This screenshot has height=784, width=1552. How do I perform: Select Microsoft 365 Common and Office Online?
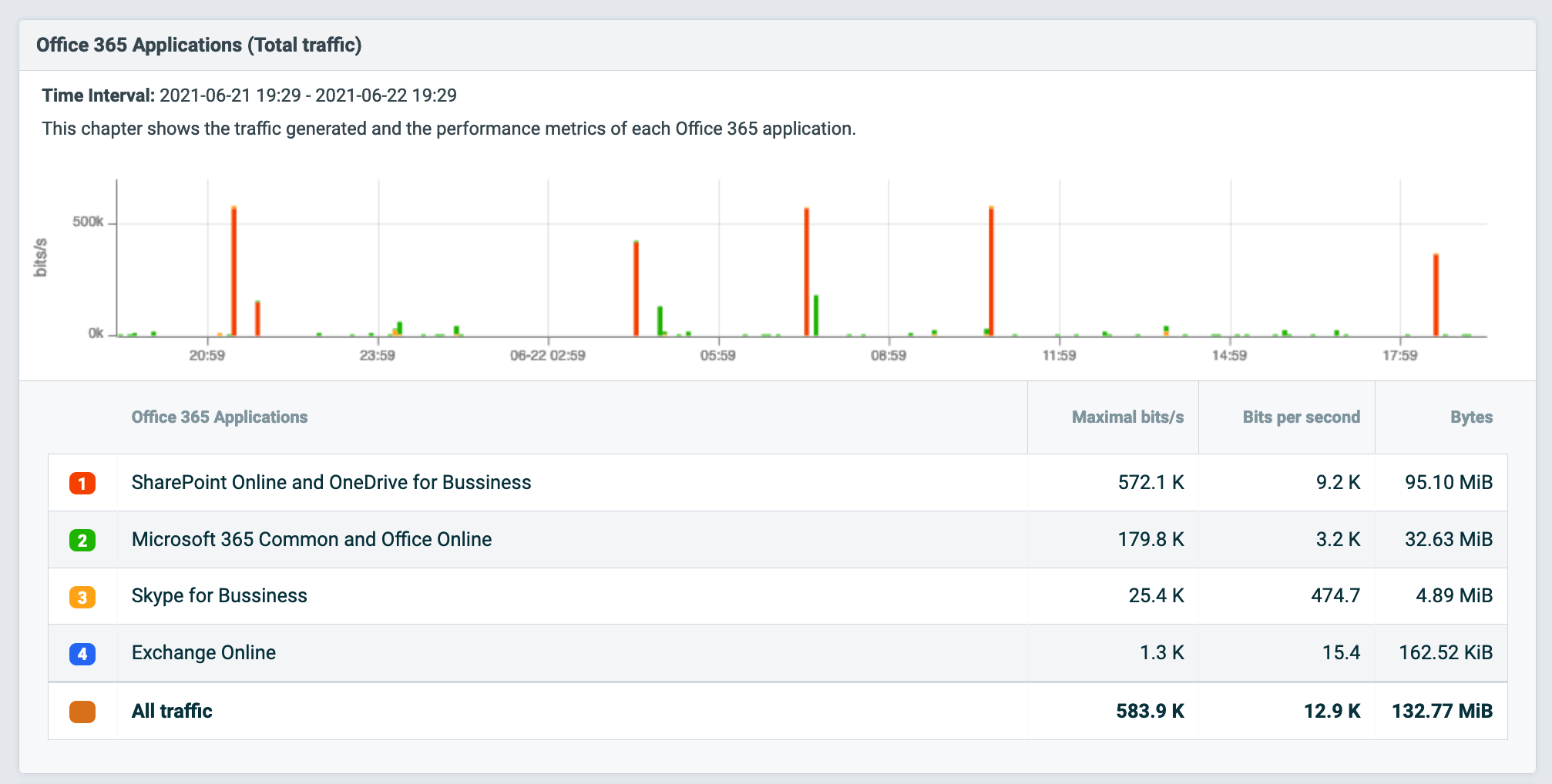[x=311, y=540]
